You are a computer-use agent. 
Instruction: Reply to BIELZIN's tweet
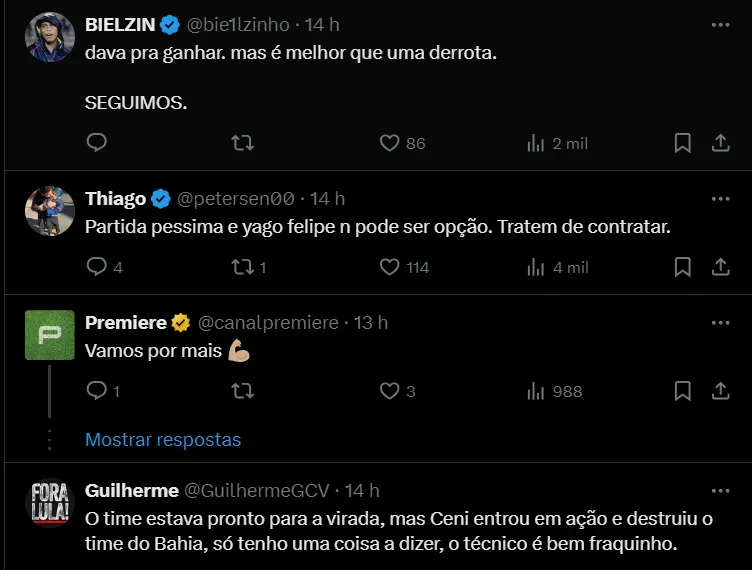pos(97,143)
